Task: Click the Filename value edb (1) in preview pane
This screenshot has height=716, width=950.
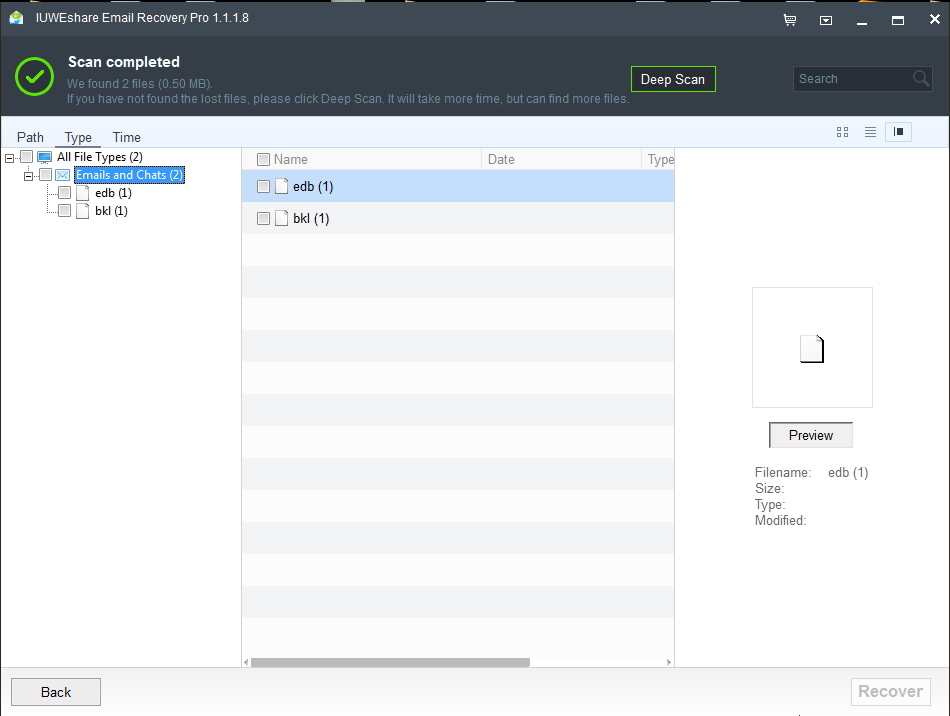Action: (848, 472)
